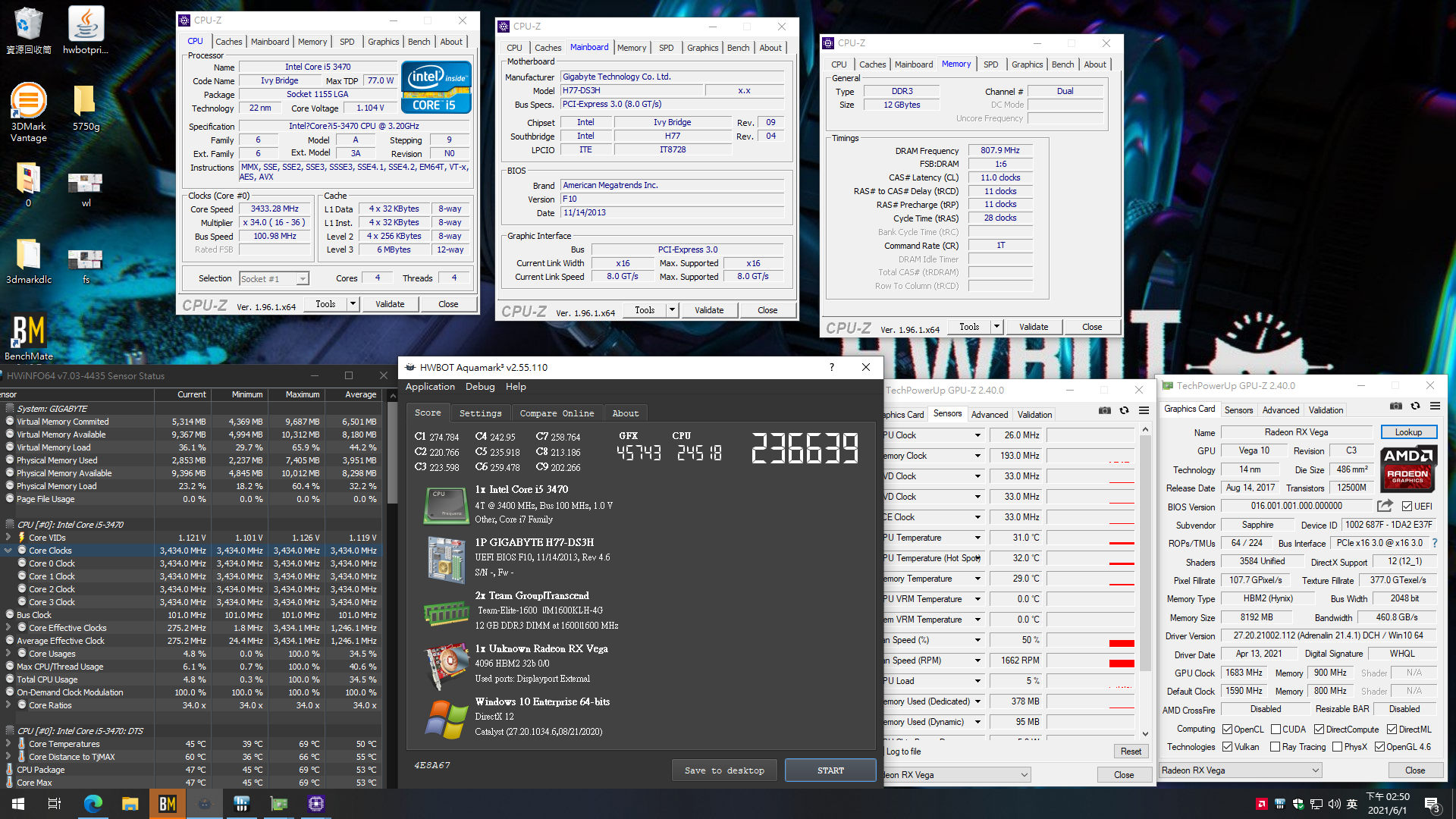Click the Fan Speed (%) sensor graph bar
The width and height of the screenshot is (1456, 819).
click(1090, 640)
